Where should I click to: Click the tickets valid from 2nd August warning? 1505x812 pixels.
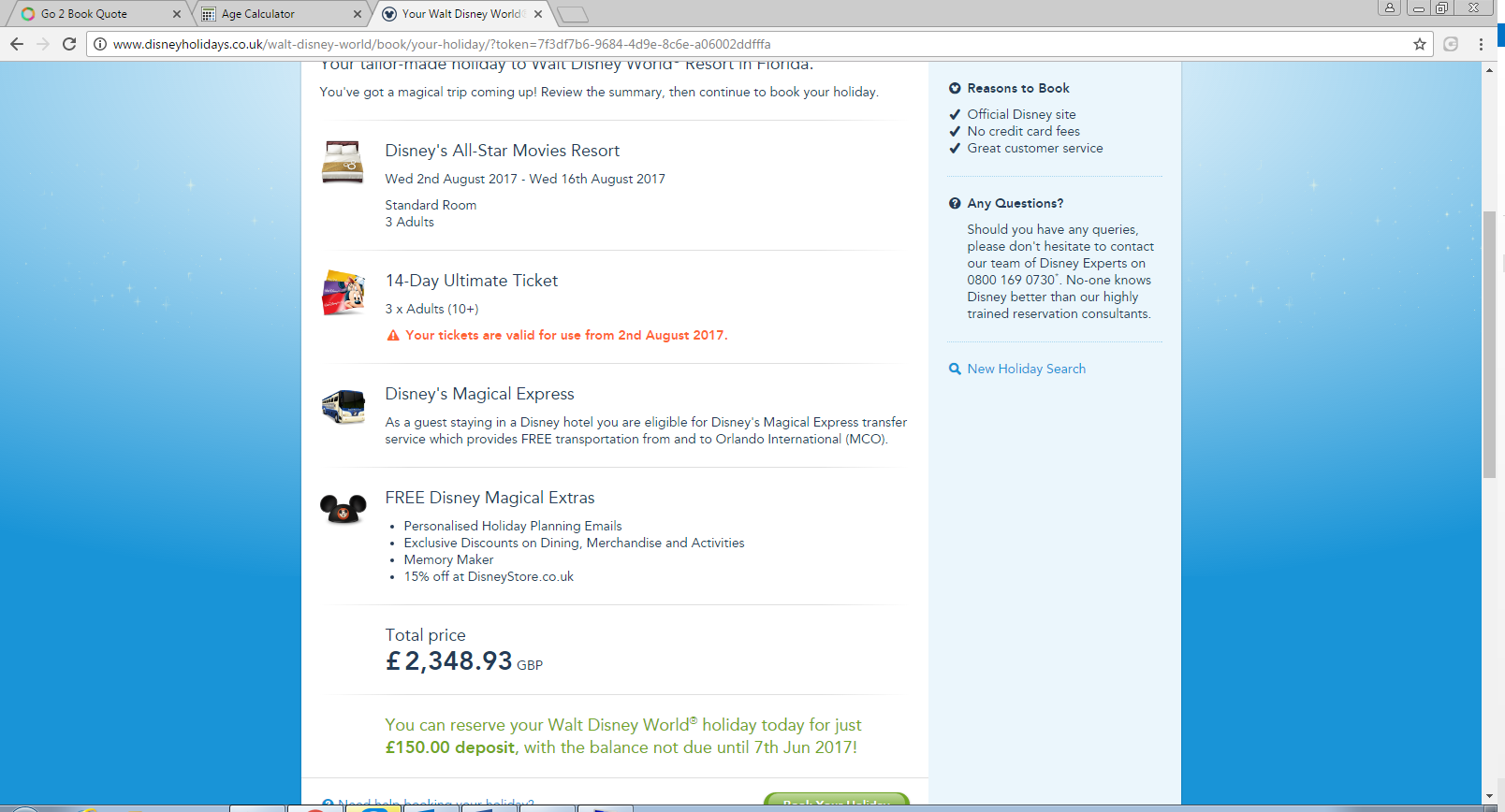point(566,335)
